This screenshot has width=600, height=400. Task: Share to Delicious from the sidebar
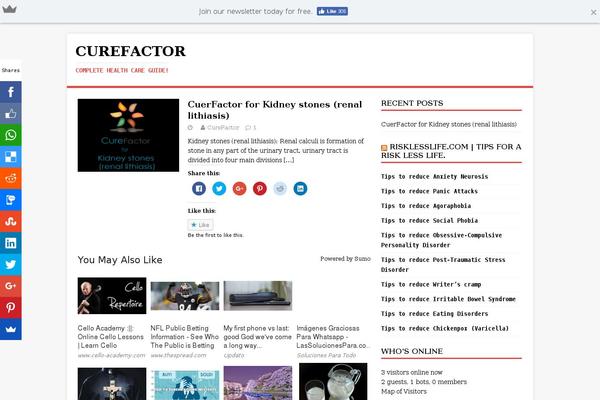coord(11,157)
